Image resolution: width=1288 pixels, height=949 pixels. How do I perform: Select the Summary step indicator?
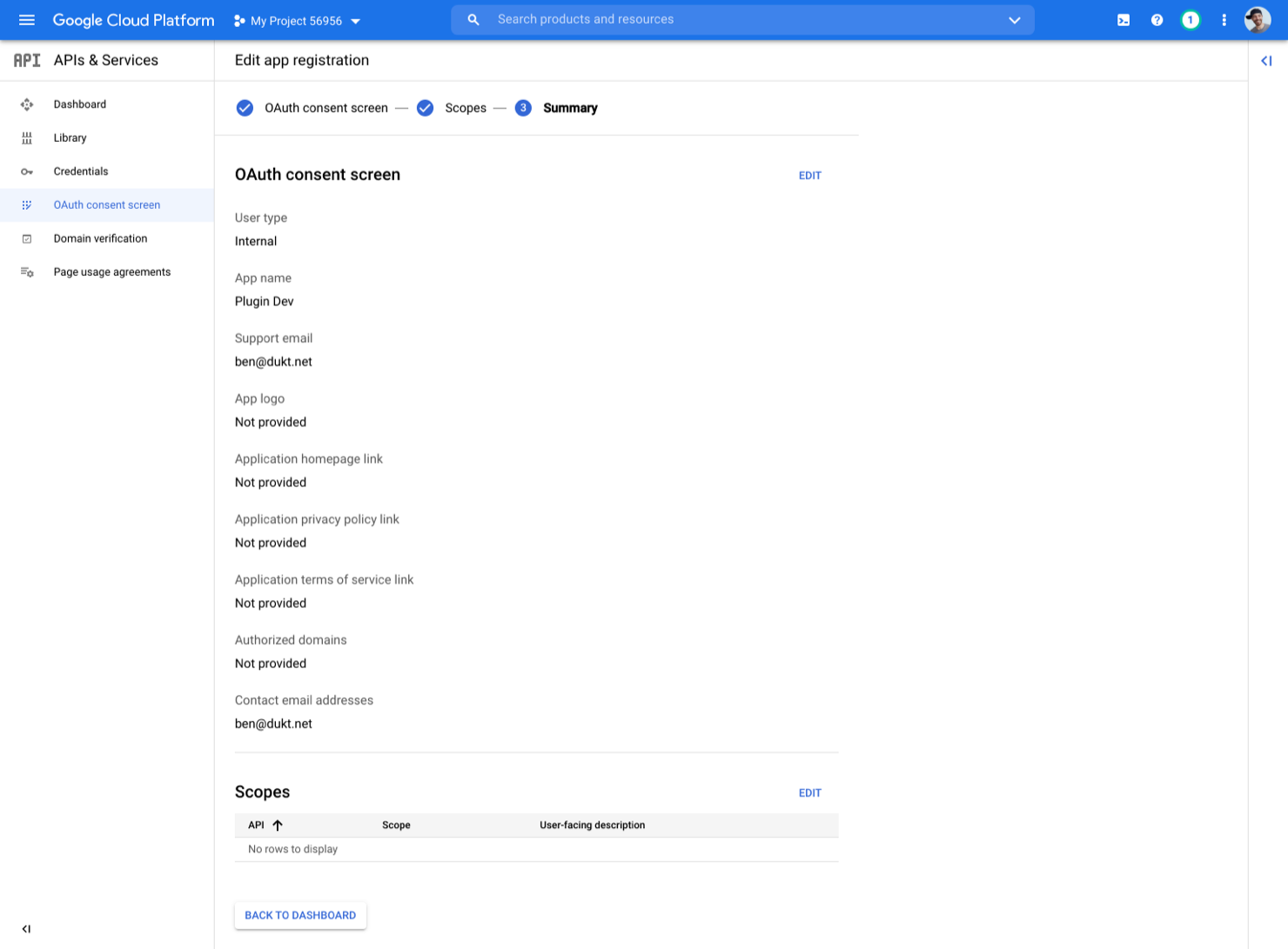click(x=523, y=108)
